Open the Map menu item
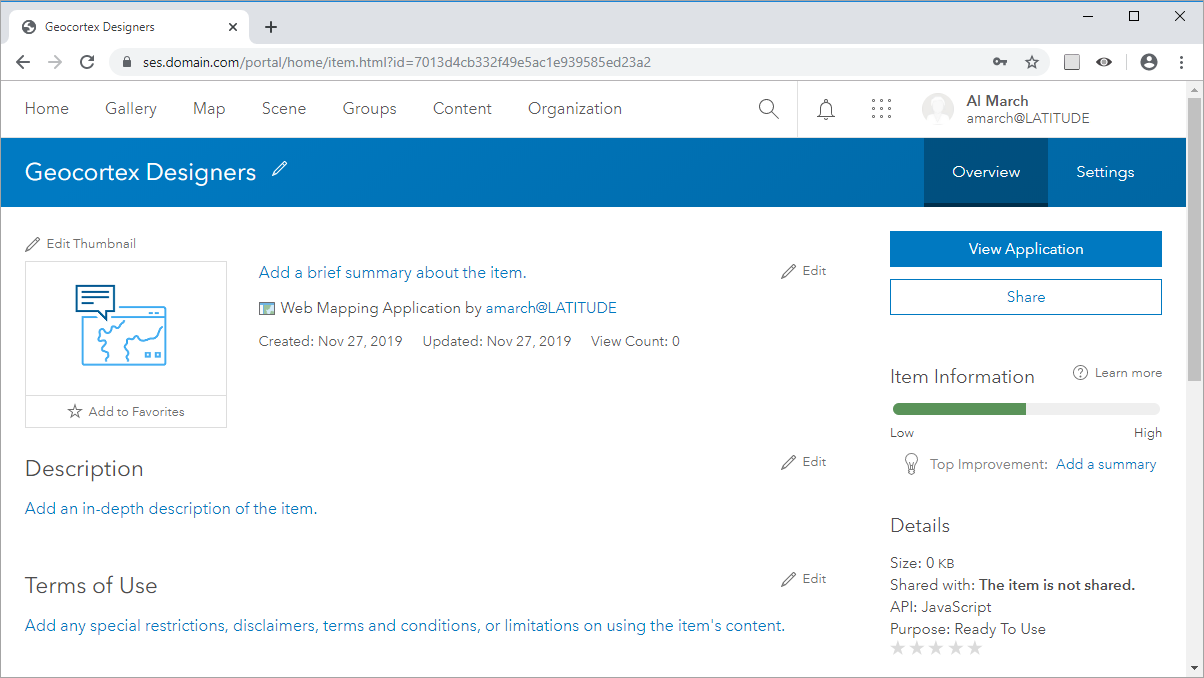1204x678 pixels. (209, 109)
